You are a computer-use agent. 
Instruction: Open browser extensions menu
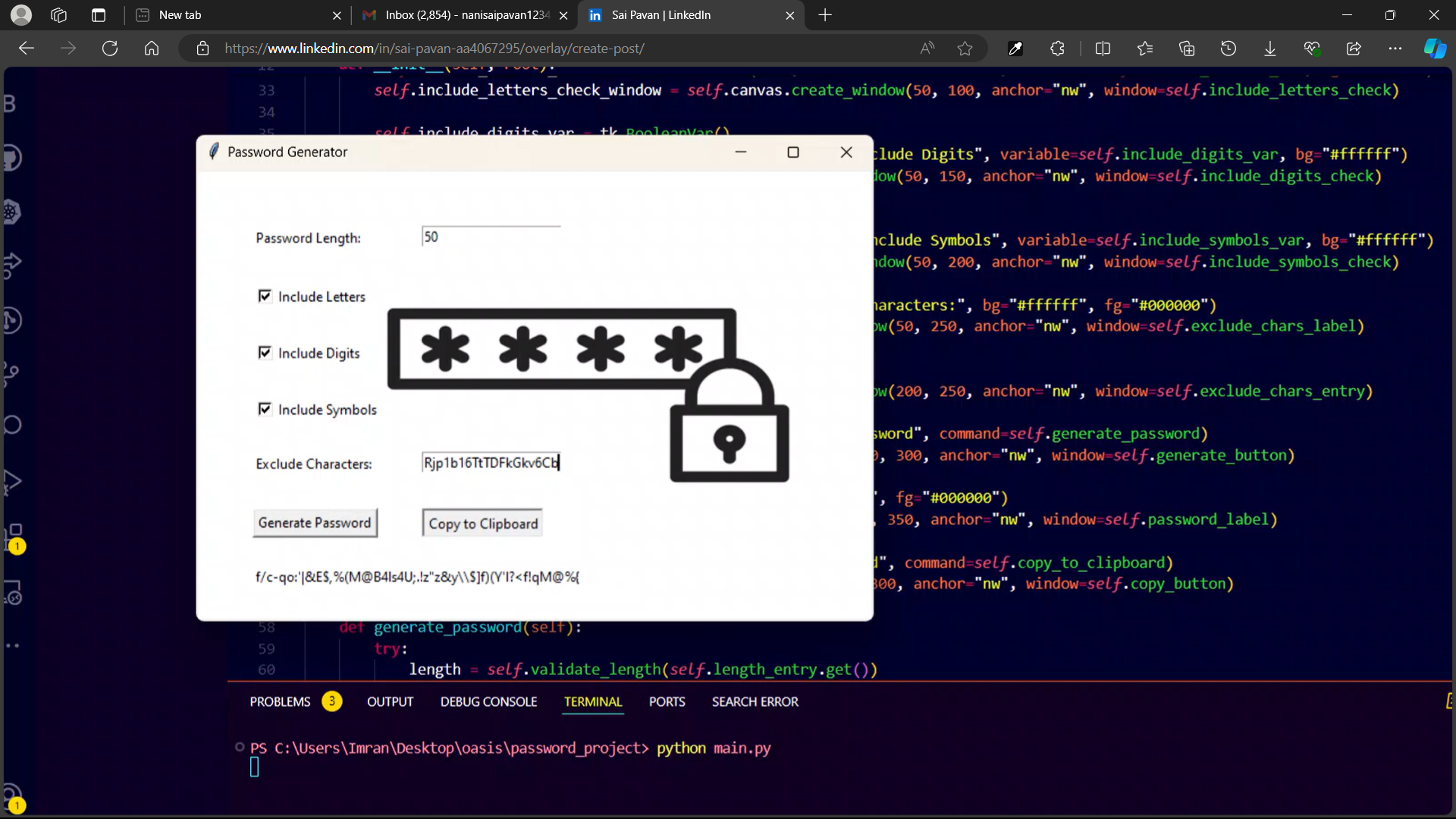pyautogui.click(x=1057, y=49)
